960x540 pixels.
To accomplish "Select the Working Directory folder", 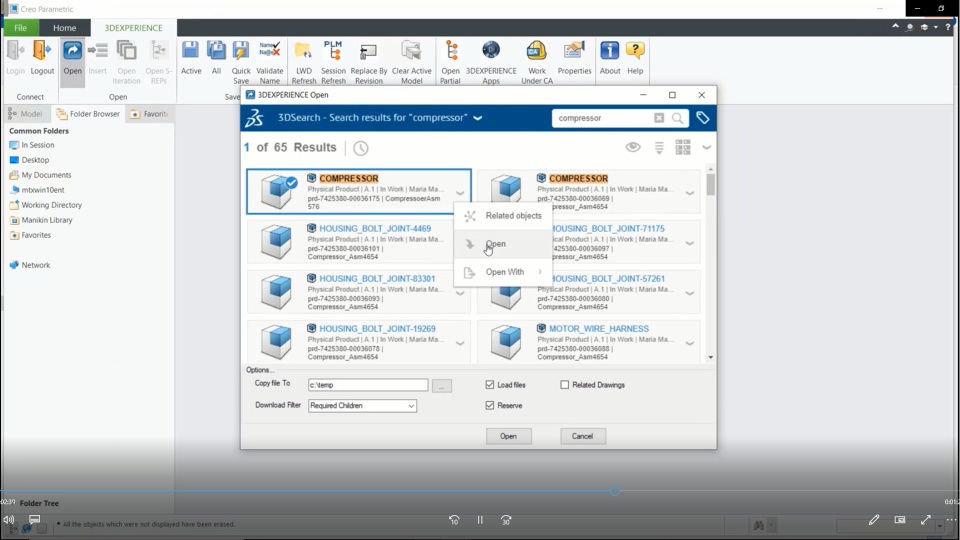I will click(45, 205).
